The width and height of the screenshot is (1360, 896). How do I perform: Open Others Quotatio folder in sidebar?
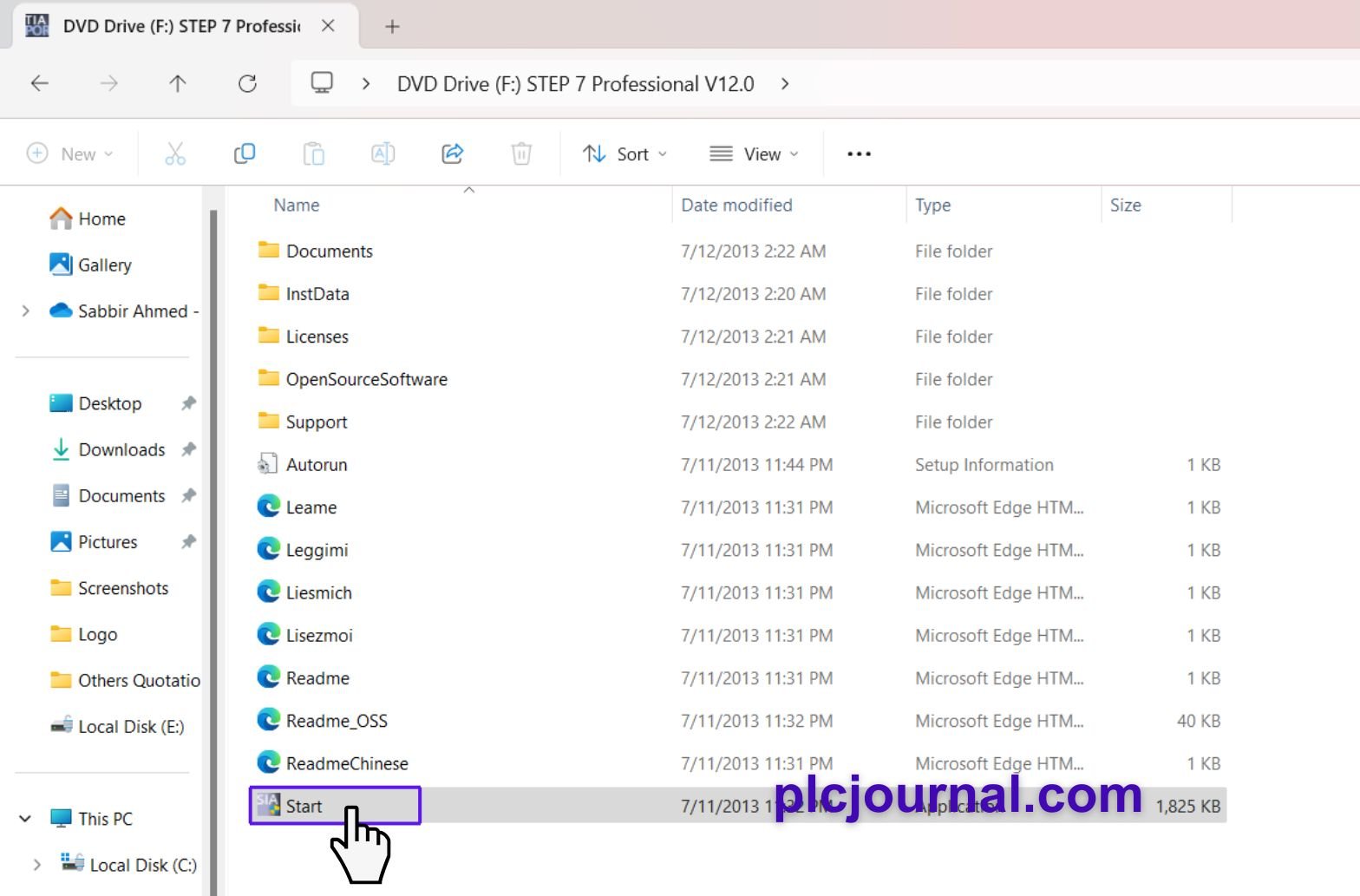(x=125, y=680)
